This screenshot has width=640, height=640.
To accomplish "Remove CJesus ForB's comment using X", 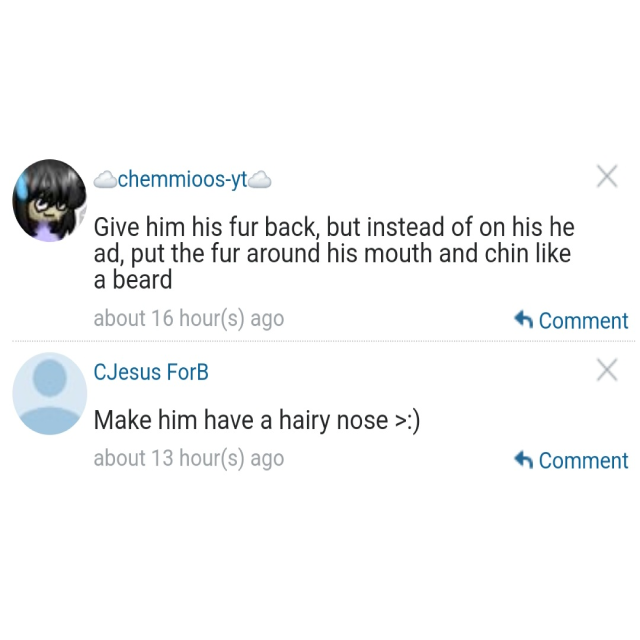I will (x=607, y=369).
